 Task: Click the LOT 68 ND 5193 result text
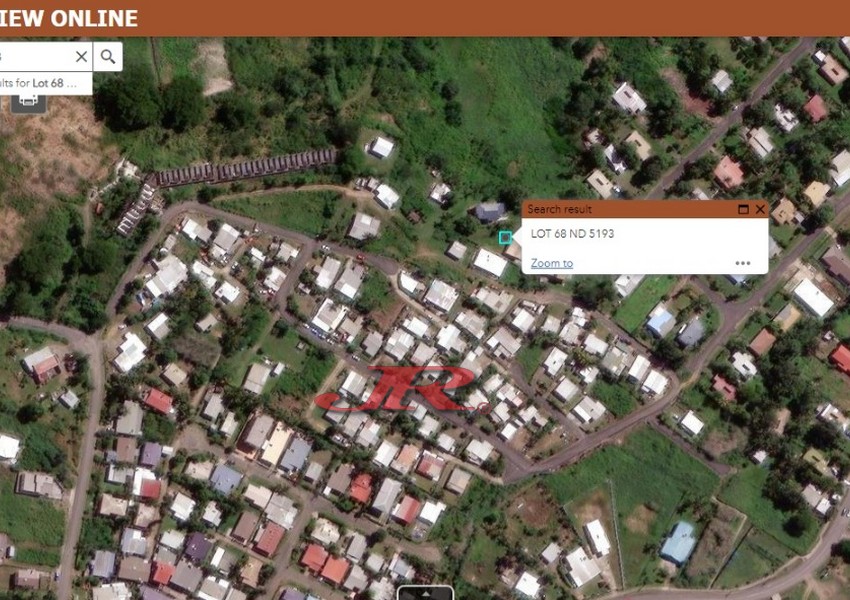(x=572, y=234)
